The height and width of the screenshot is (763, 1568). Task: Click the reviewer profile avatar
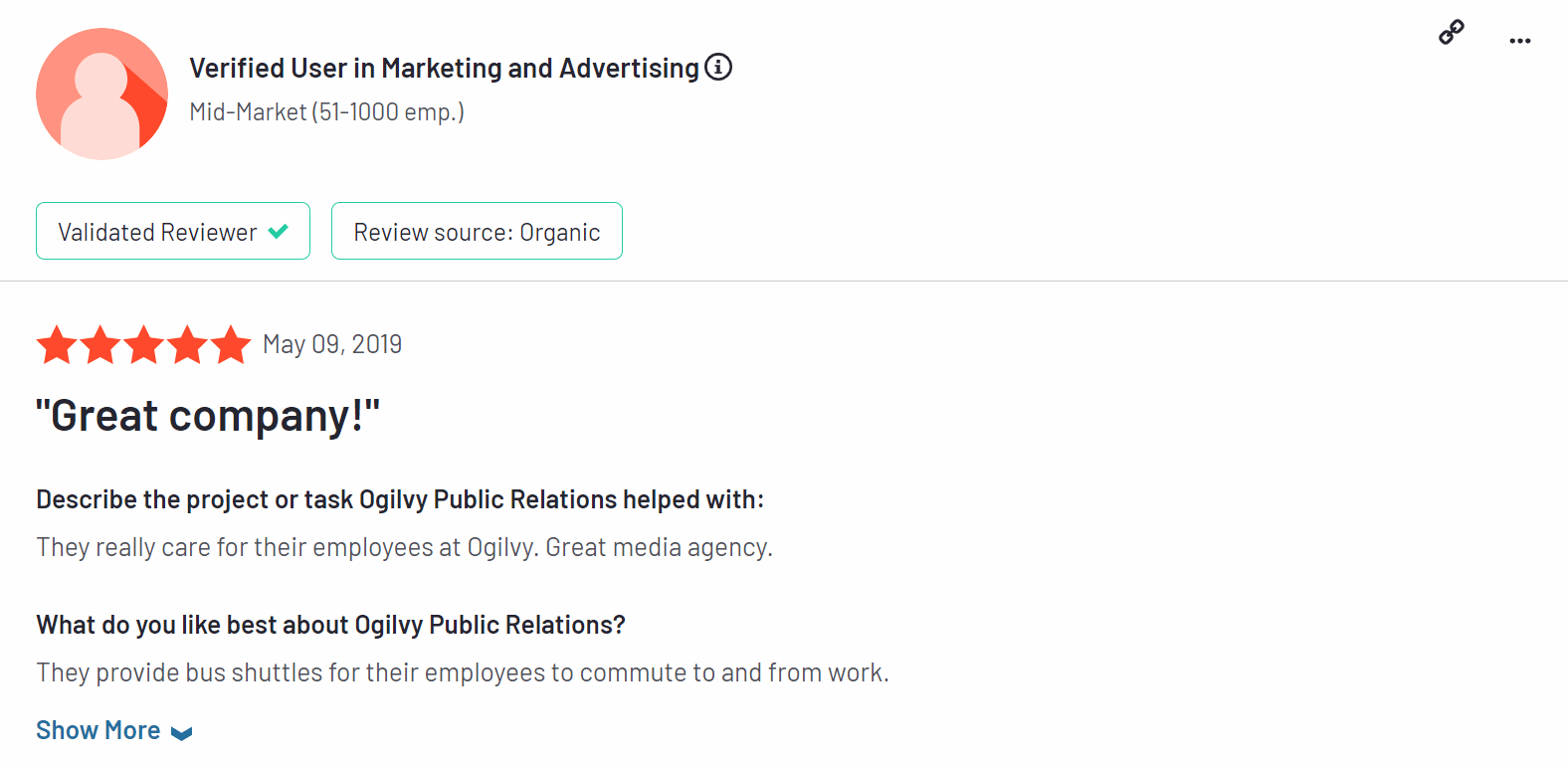point(101,94)
